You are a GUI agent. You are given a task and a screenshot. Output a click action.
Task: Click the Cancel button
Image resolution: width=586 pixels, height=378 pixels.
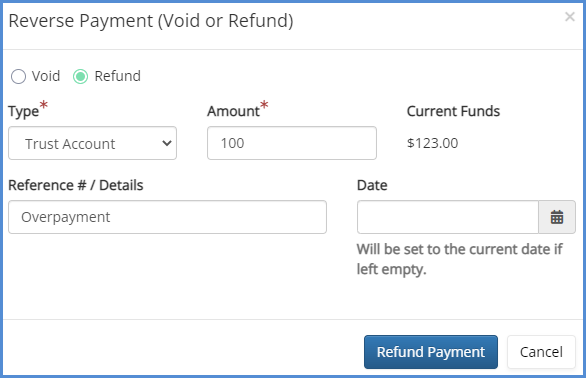541,352
